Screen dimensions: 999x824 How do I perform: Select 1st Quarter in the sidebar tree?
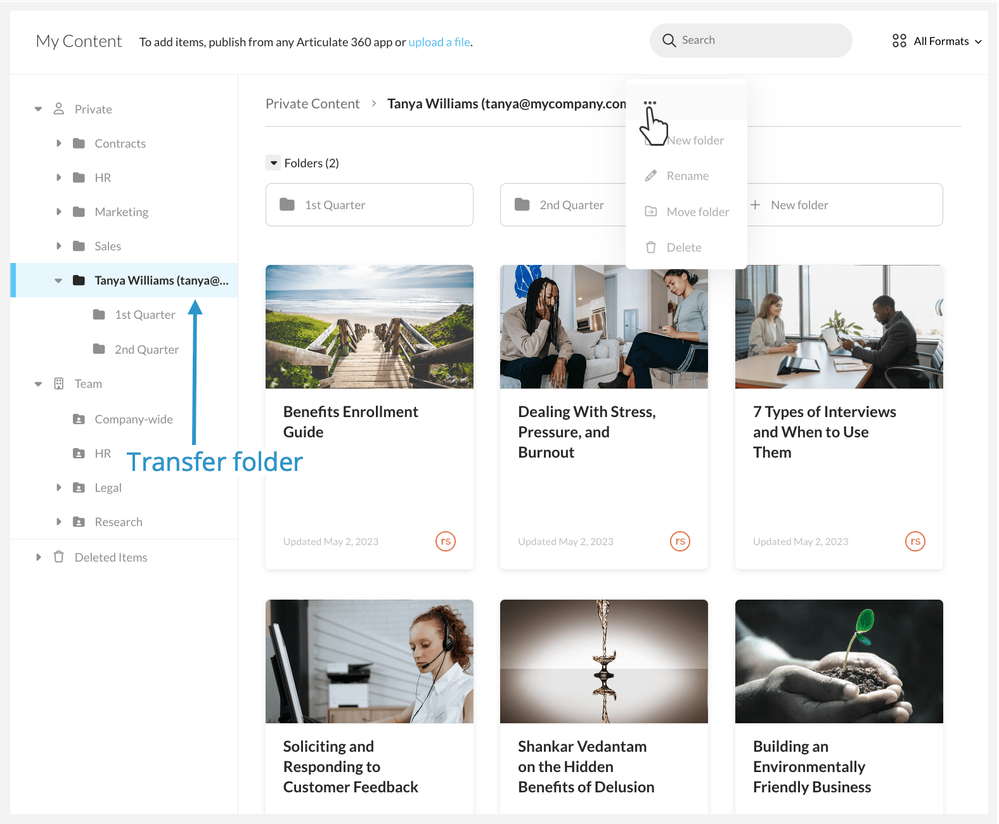click(x=145, y=315)
